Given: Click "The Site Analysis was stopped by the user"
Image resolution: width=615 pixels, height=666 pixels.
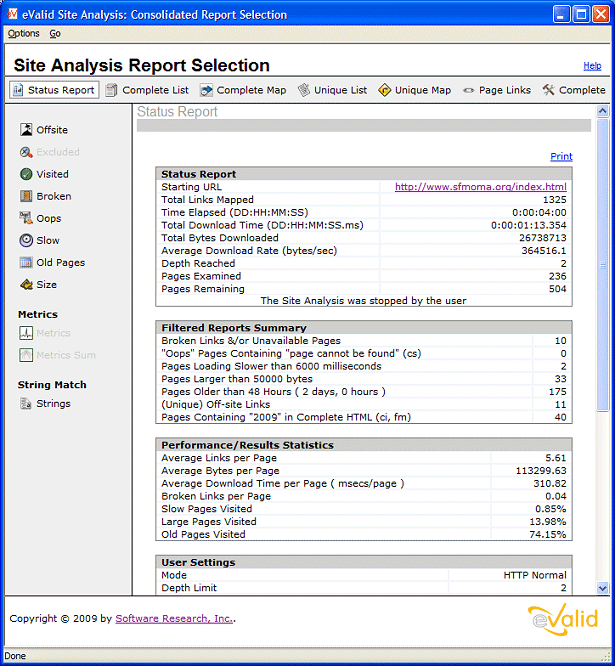Looking at the screenshot, I should pyautogui.click(x=363, y=301).
